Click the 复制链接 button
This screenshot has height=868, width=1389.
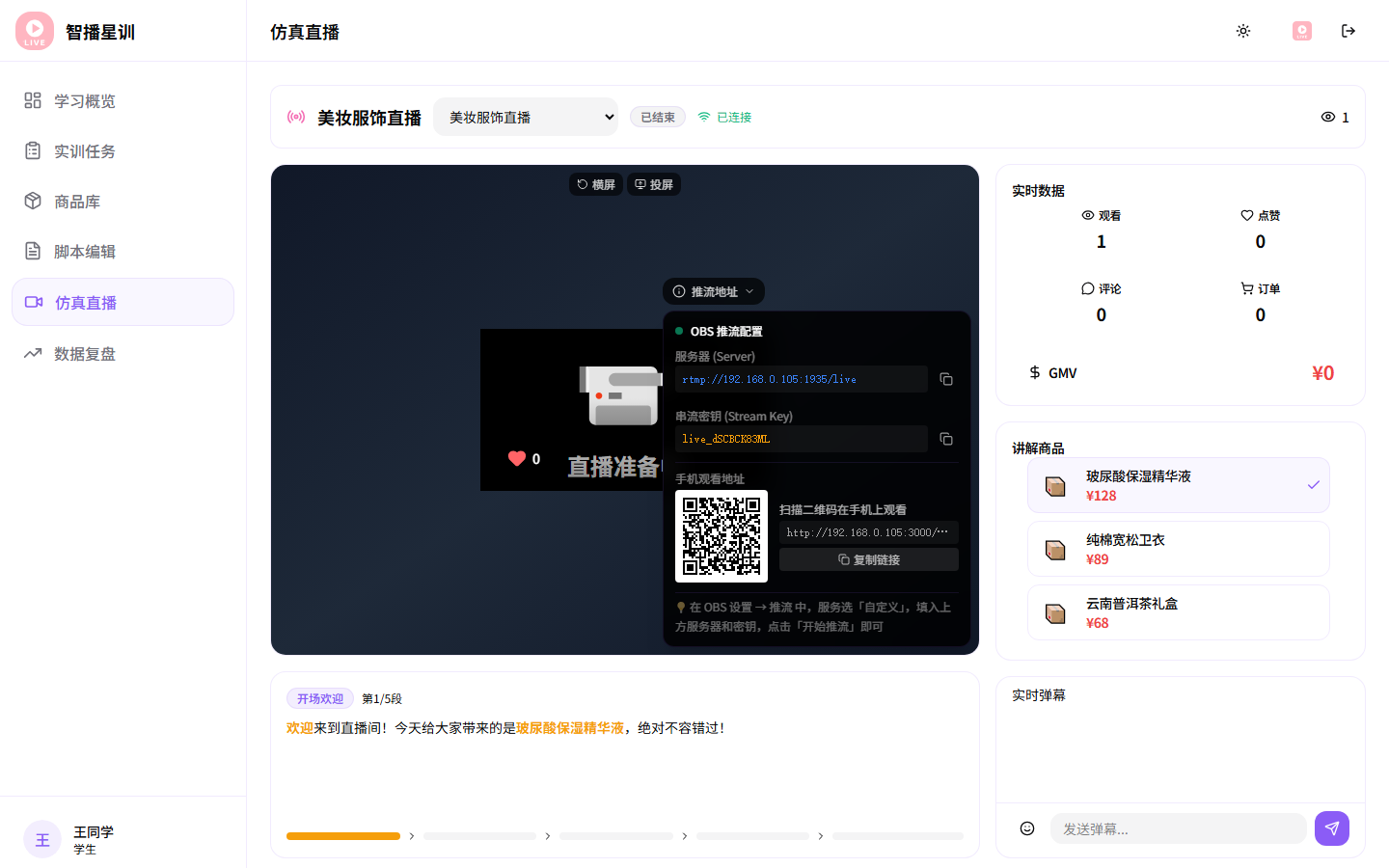point(868,559)
